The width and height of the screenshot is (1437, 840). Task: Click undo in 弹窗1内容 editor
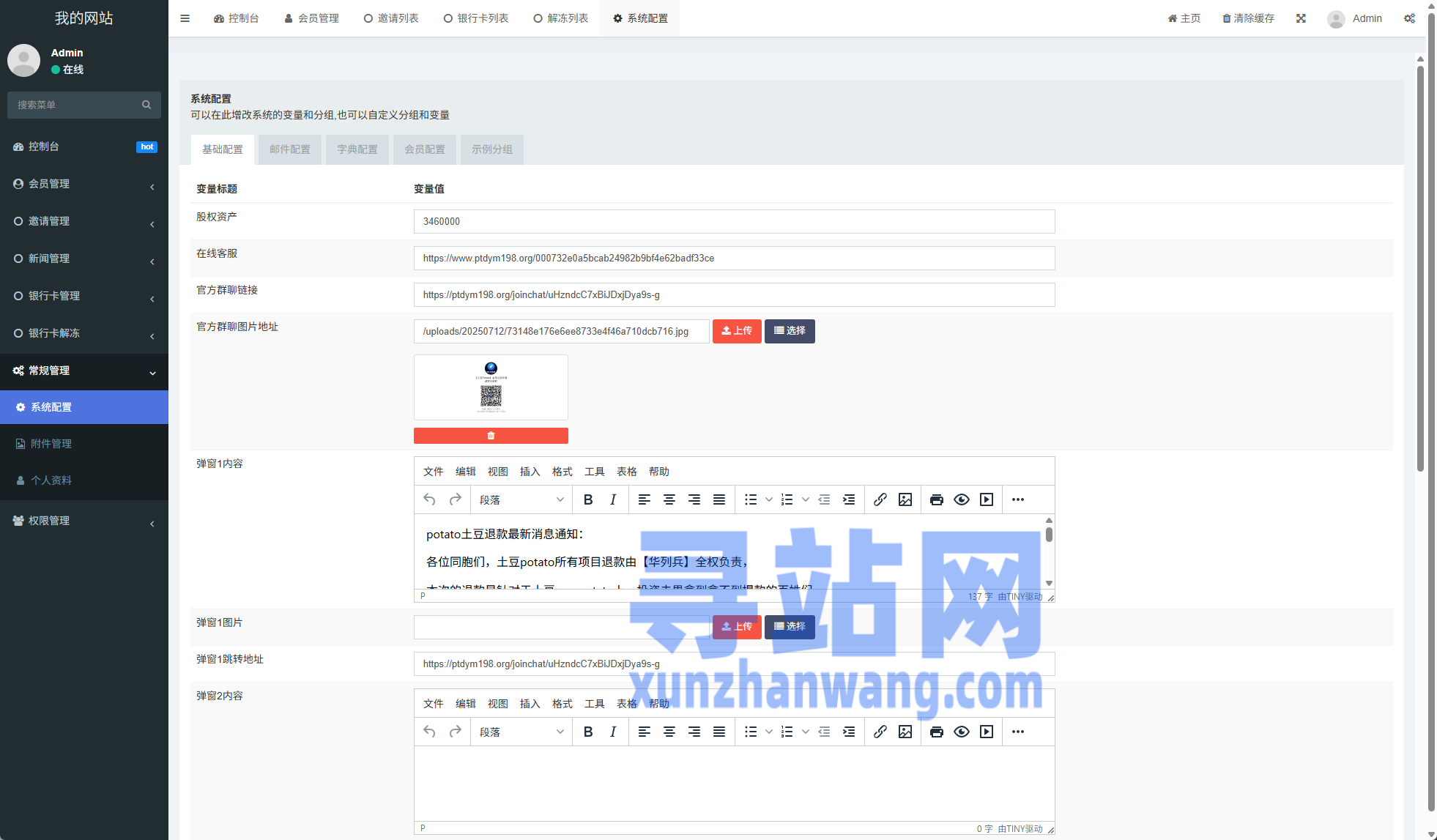click(430, 499)
